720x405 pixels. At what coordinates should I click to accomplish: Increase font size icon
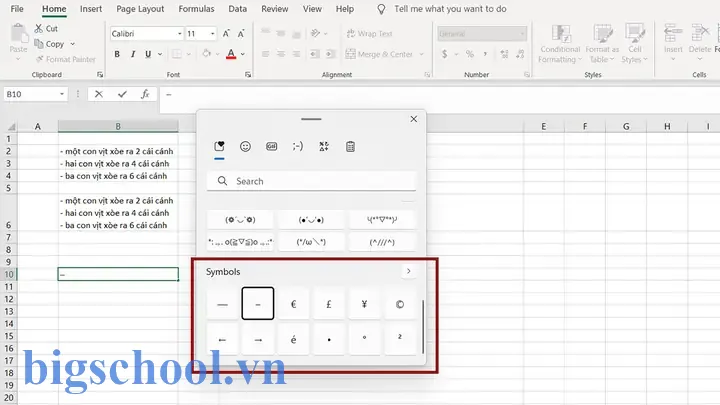coord(226,34)
